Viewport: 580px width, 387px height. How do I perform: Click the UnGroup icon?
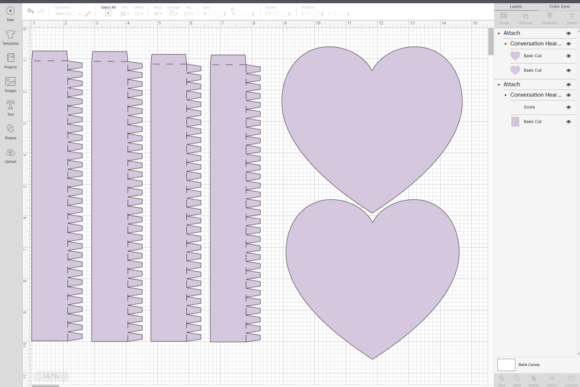pos(525,16)
